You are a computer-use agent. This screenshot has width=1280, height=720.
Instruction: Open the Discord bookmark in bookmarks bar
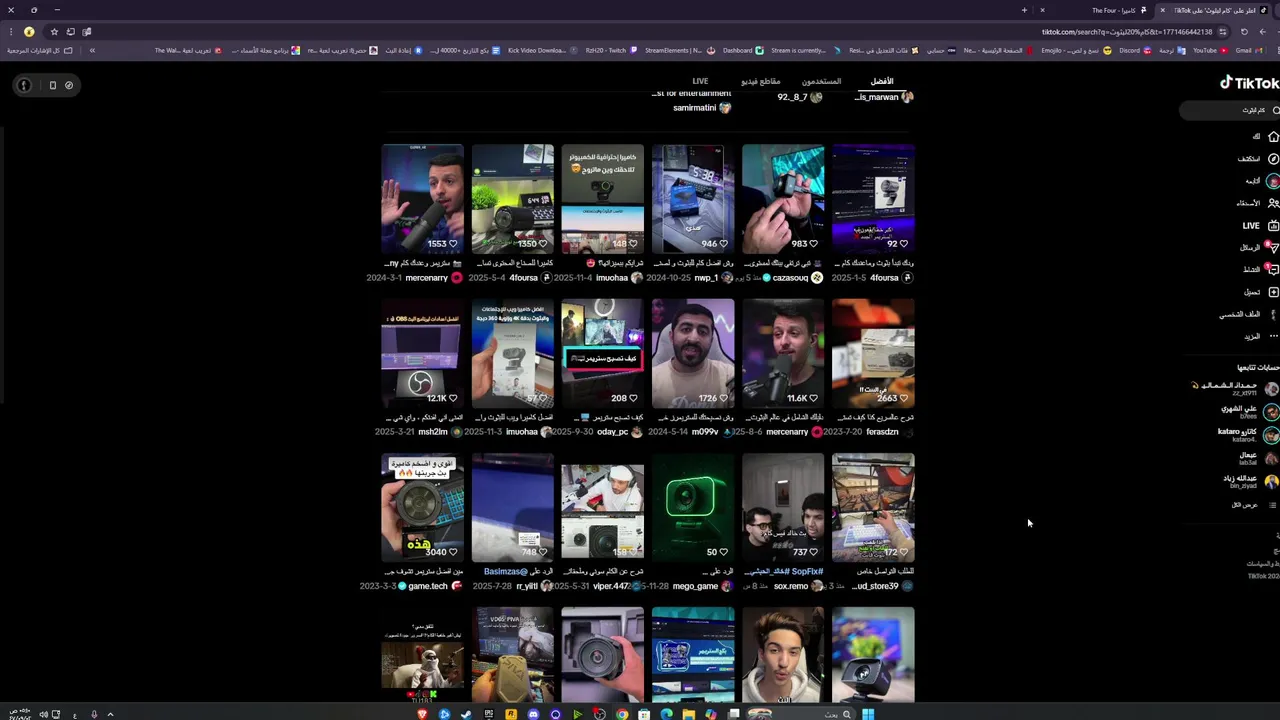pos(1134,50)
